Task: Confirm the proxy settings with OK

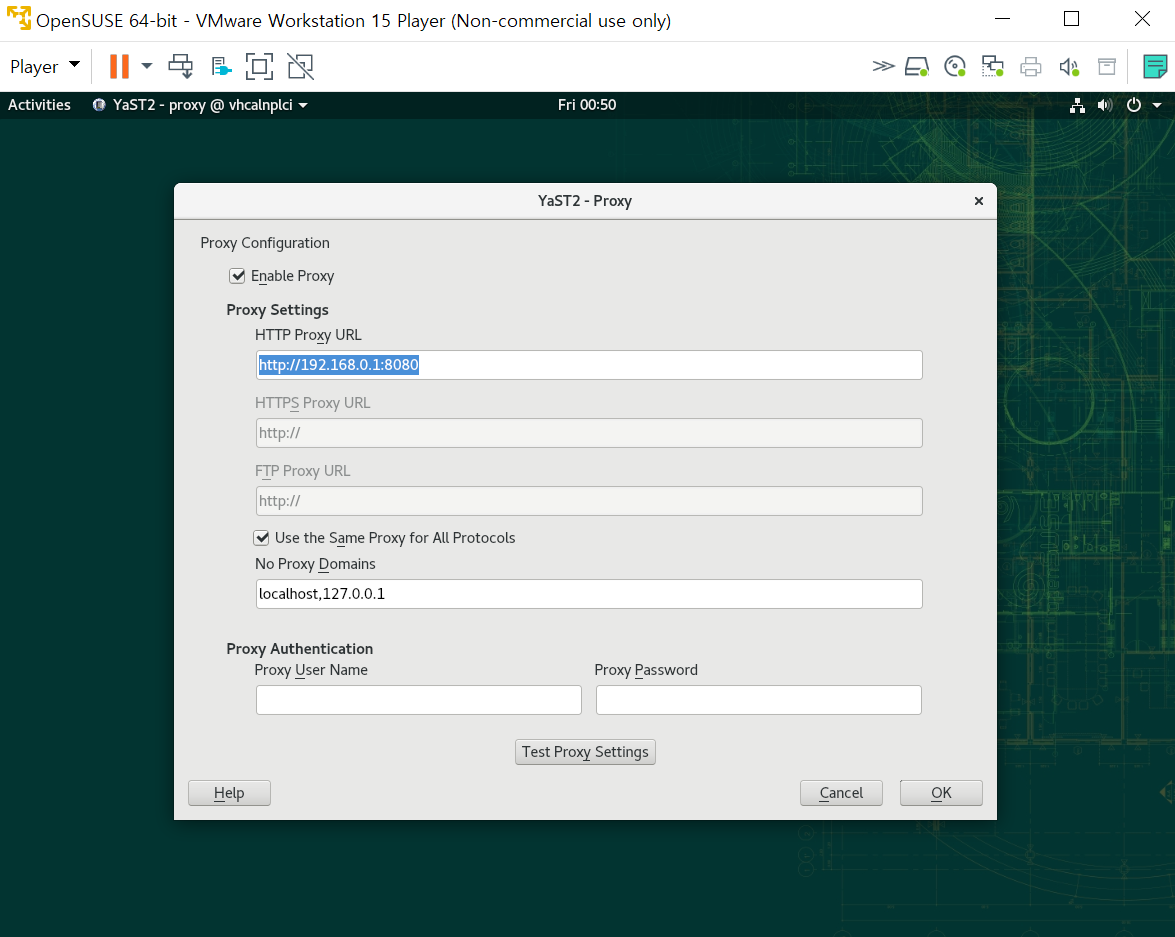Action: [x=941, y=793]
